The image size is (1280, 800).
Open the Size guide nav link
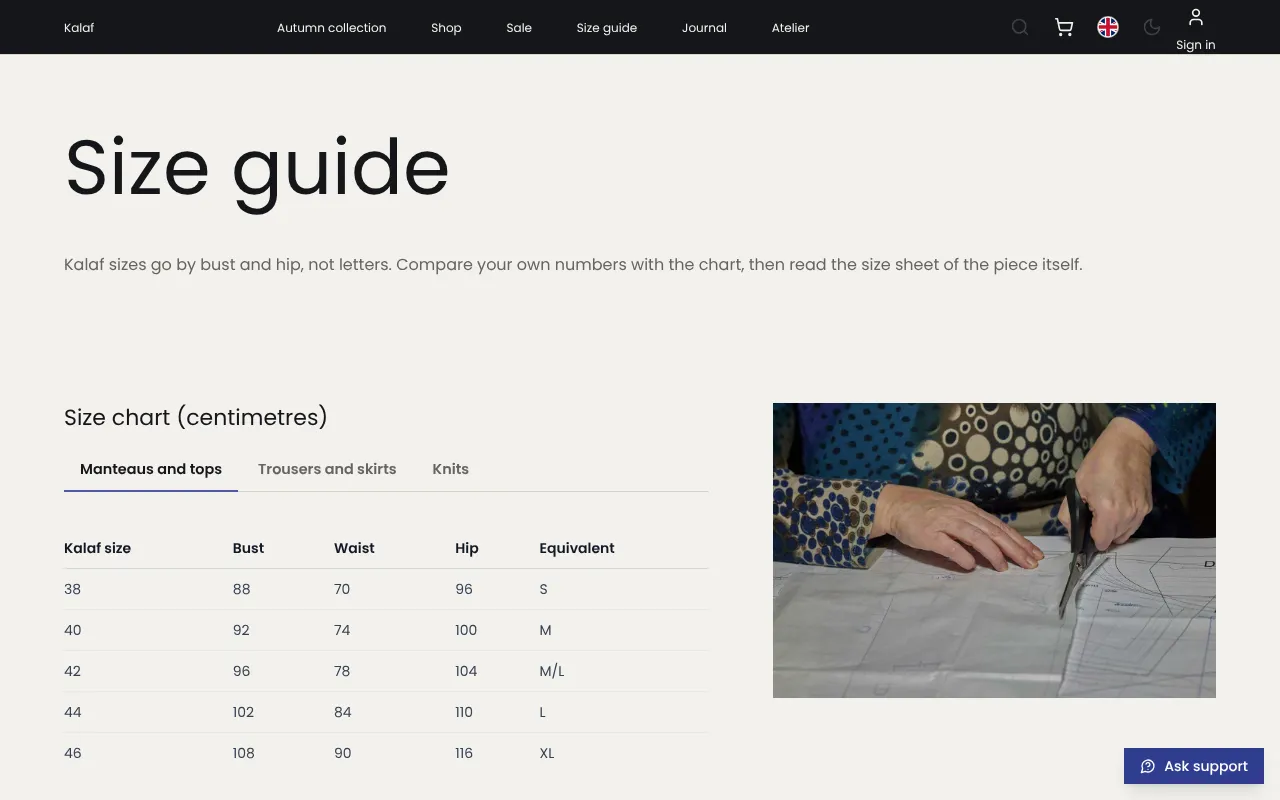[607, 27]
